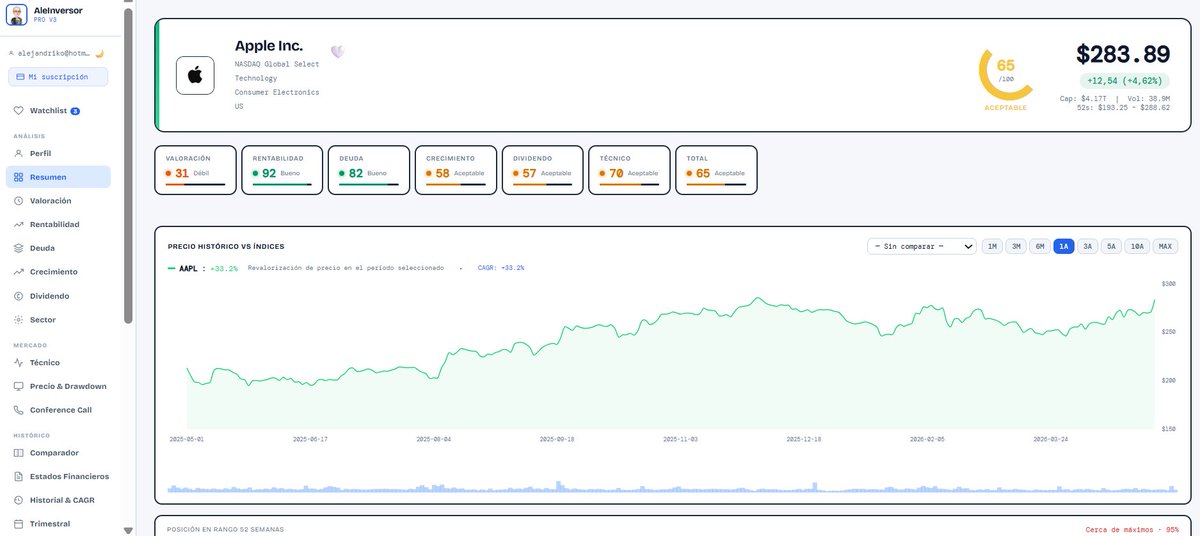
Task: Open the Deuda score card 82
Action: [x=369, y=170]
